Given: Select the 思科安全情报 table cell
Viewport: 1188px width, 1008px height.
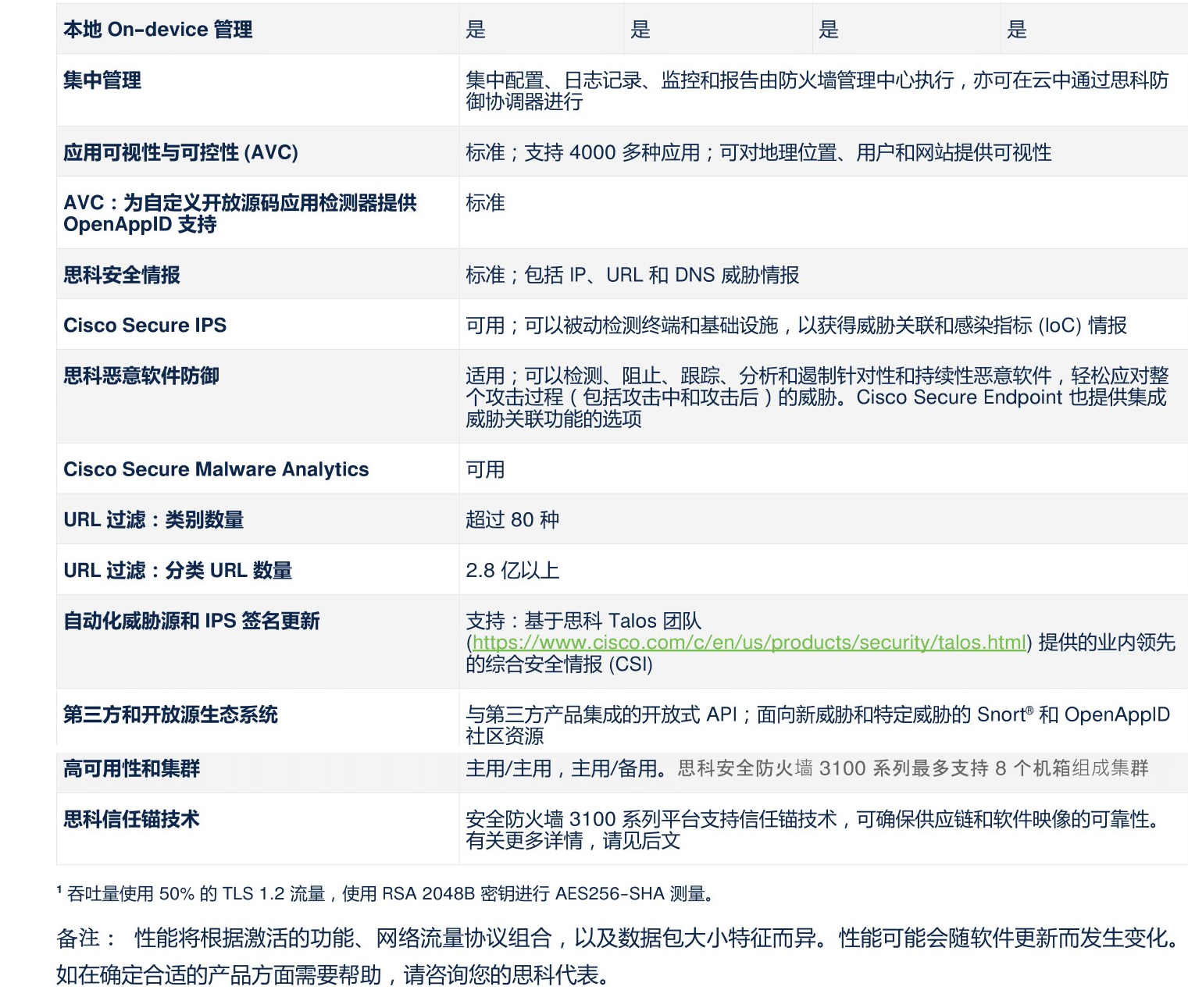Looking at the screenshot, I should point(120,273).
